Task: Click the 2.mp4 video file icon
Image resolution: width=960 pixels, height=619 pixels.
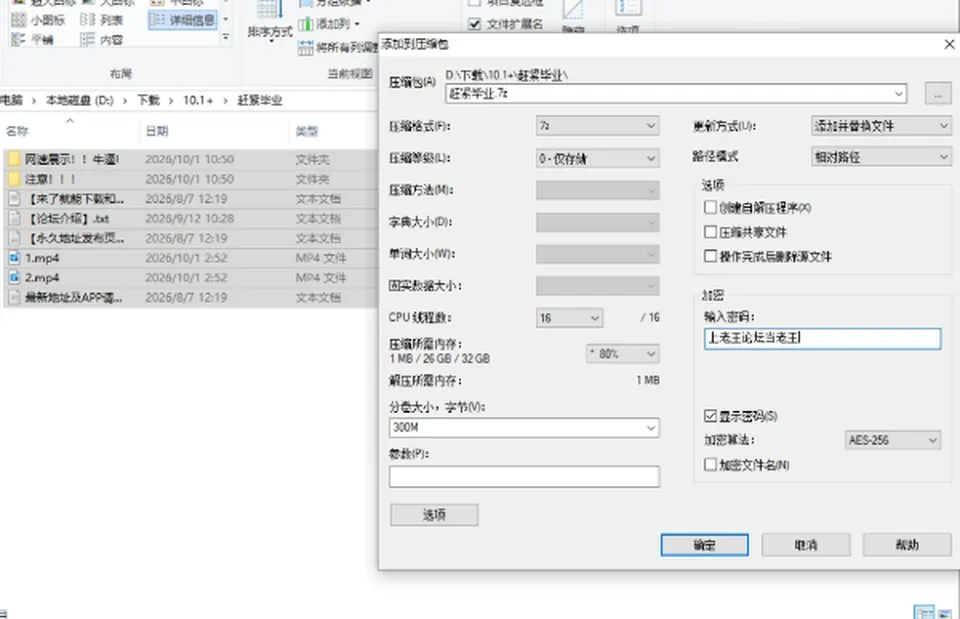Action: pos(13,277)
